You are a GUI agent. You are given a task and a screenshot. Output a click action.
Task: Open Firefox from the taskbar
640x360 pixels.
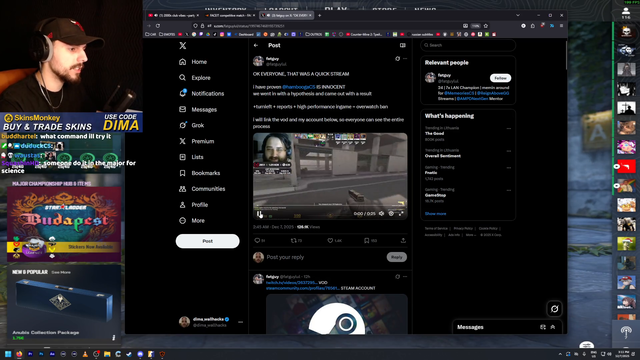(x=19, y=354)
